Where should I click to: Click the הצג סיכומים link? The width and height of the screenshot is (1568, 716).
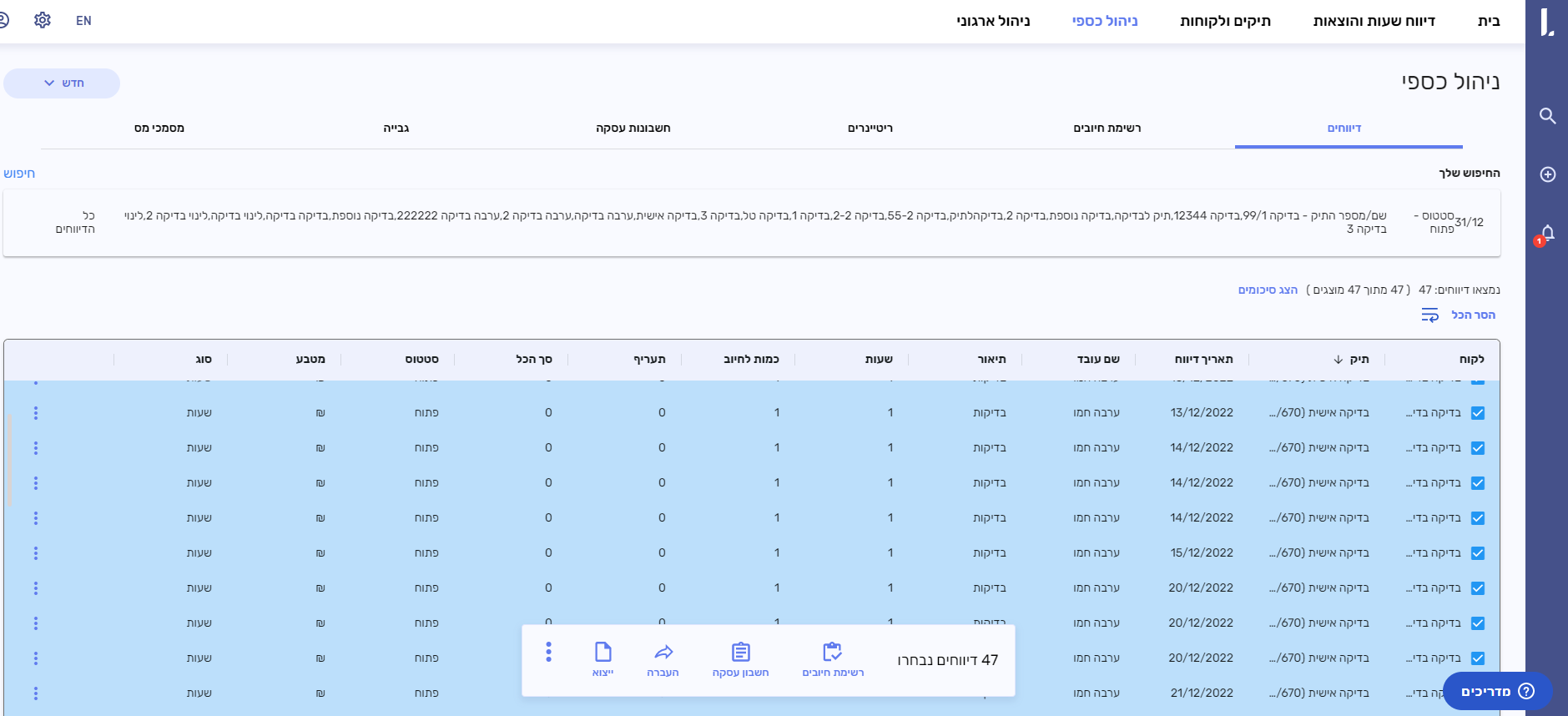pos(1268,290)
